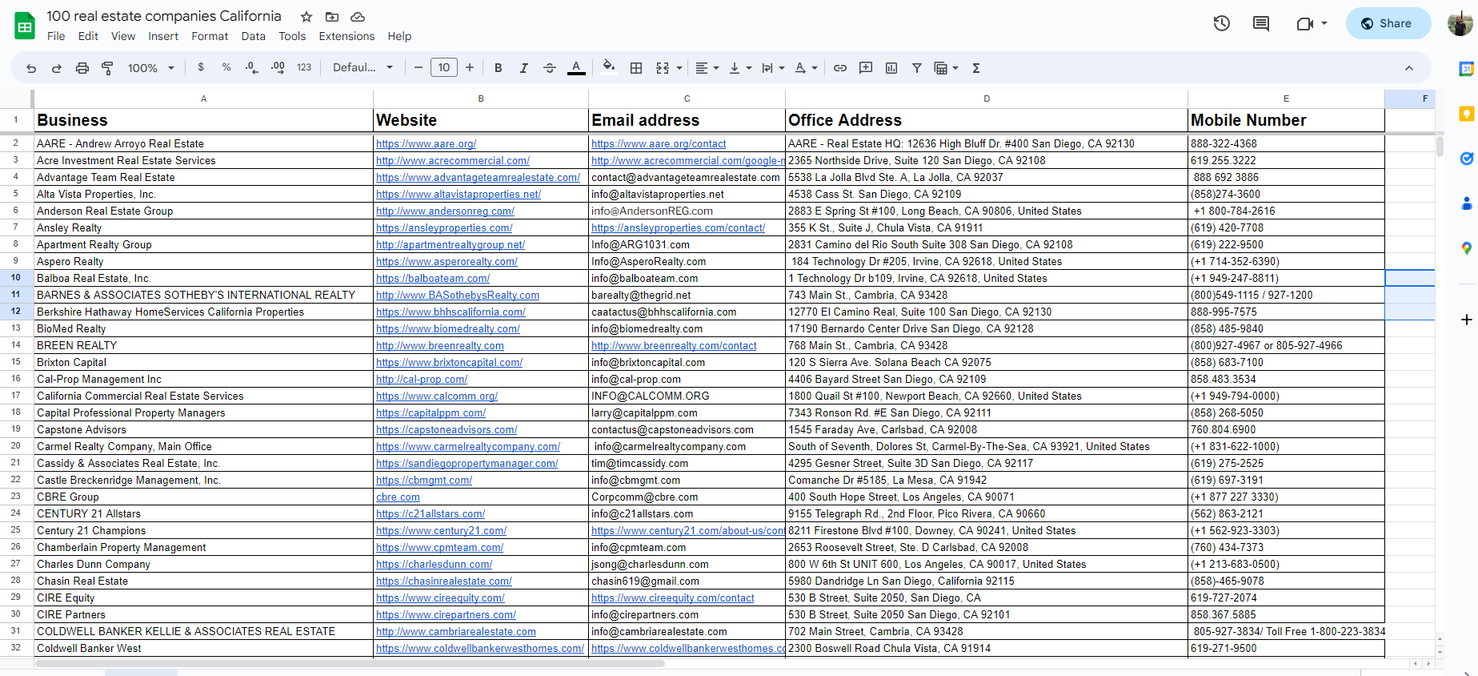
Task: Open the horizontal align dropdown
Action: point(707,68)
